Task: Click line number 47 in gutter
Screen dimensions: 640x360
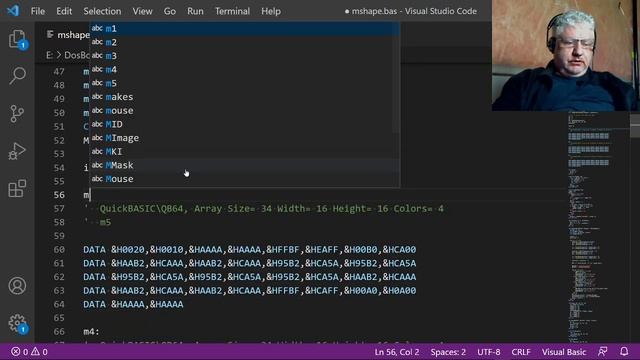Action: click(x=59, y=71)
